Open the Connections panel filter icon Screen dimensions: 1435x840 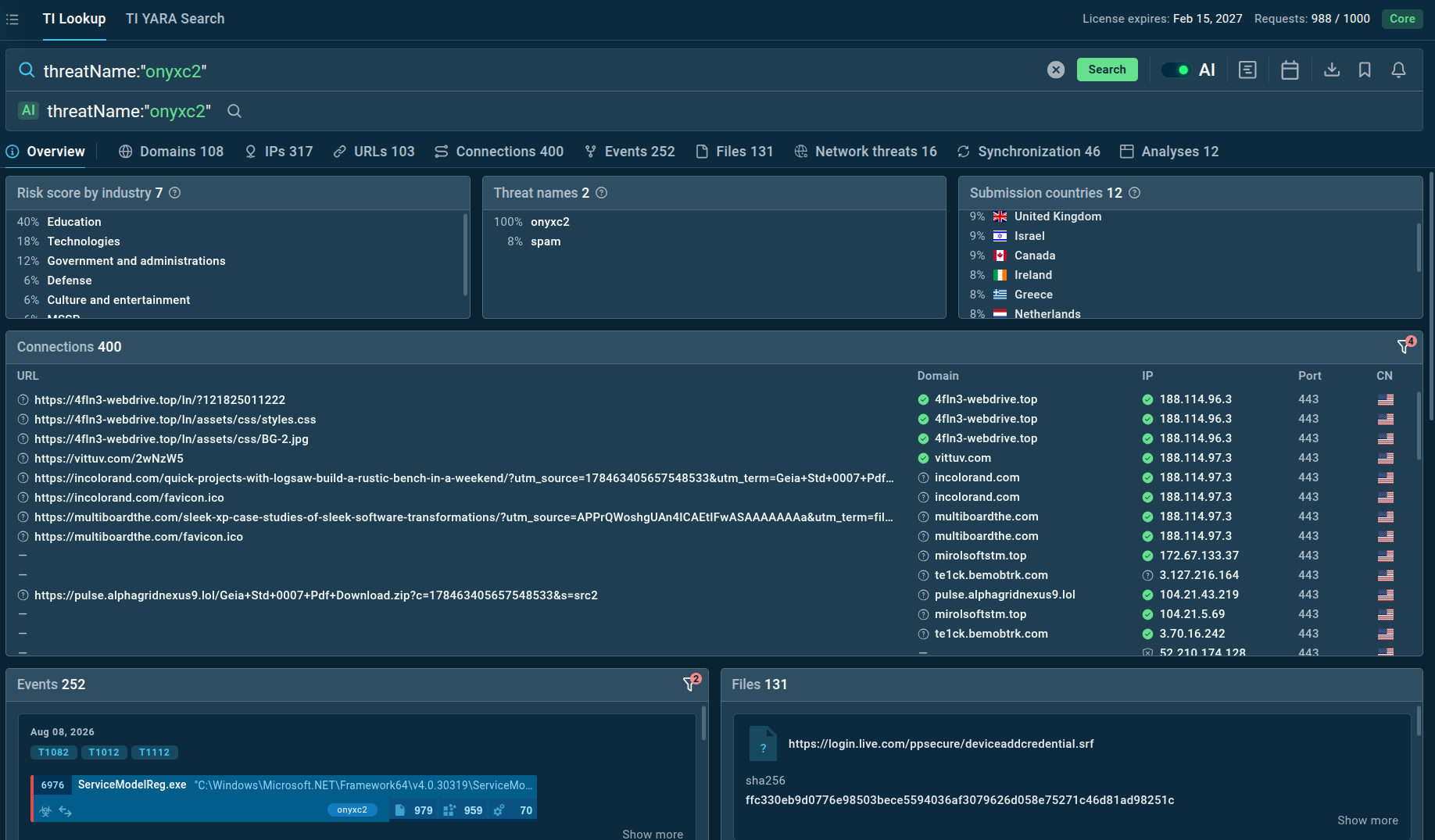1405,346
